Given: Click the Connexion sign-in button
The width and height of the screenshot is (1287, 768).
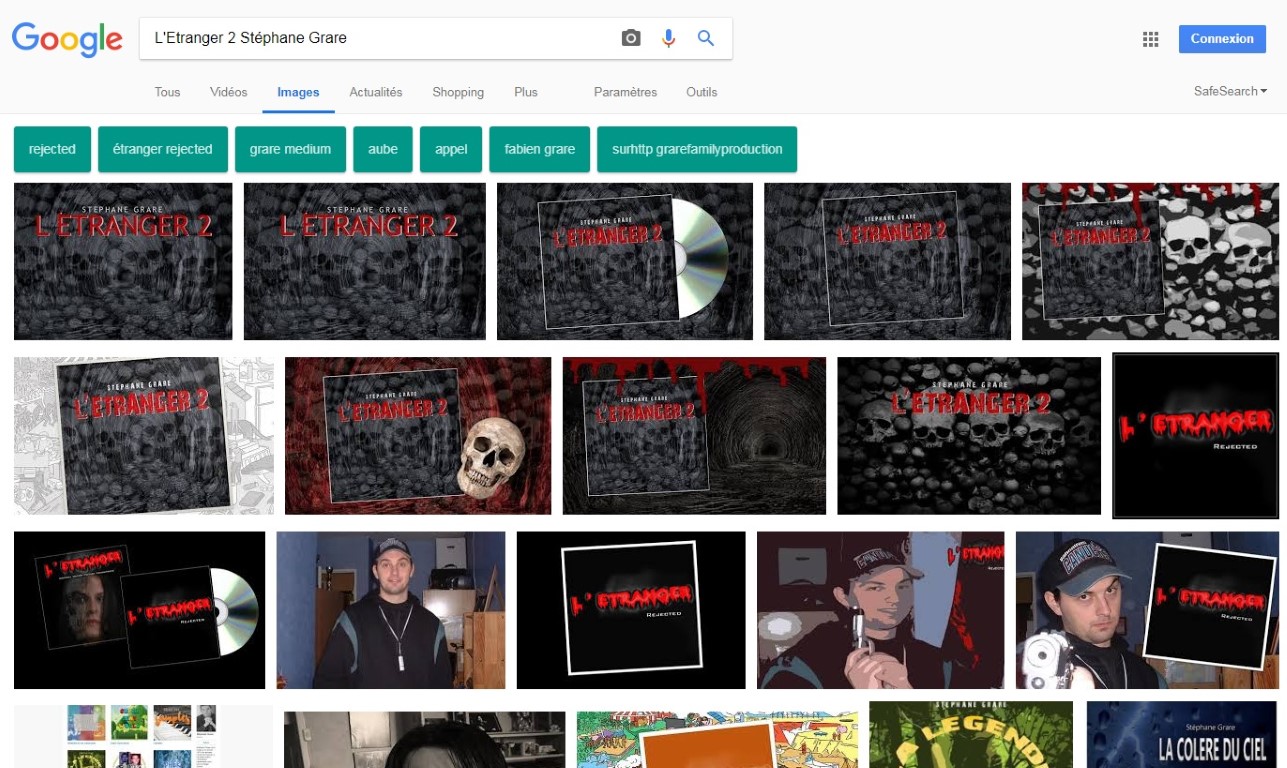Looking at the screenshot, I should [x=1222, y=39].
